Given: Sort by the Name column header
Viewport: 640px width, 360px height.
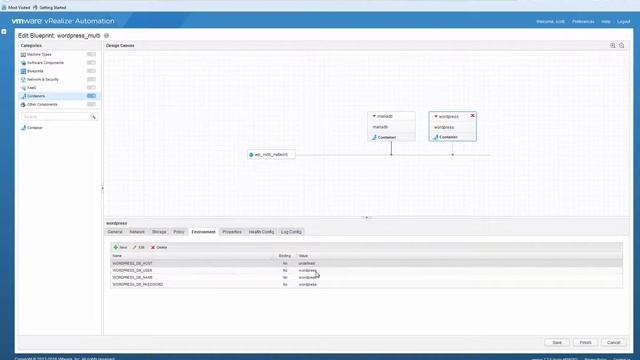Looking at the screenshot, I should 117,256.
